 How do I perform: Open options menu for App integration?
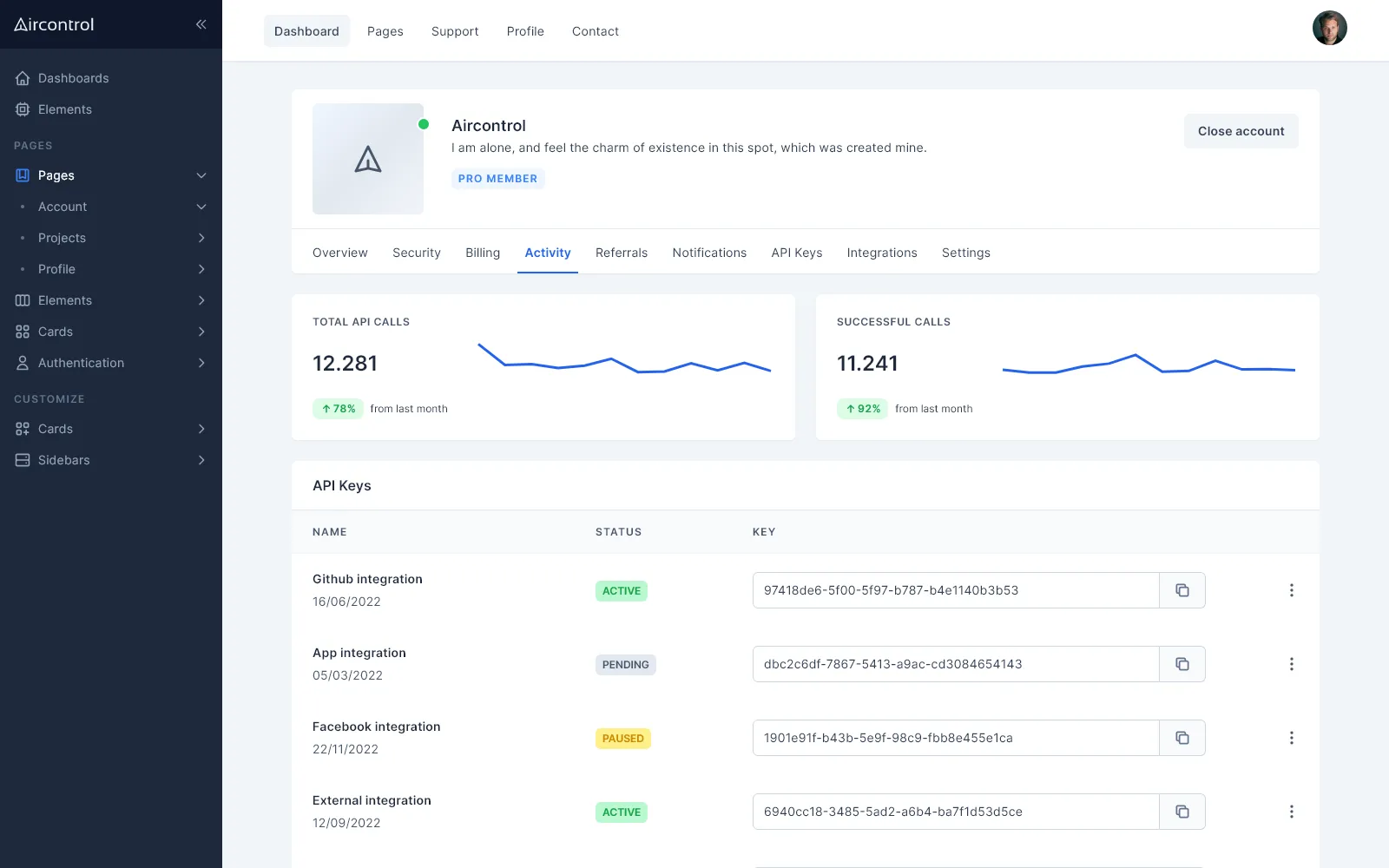click(1291, 664)
